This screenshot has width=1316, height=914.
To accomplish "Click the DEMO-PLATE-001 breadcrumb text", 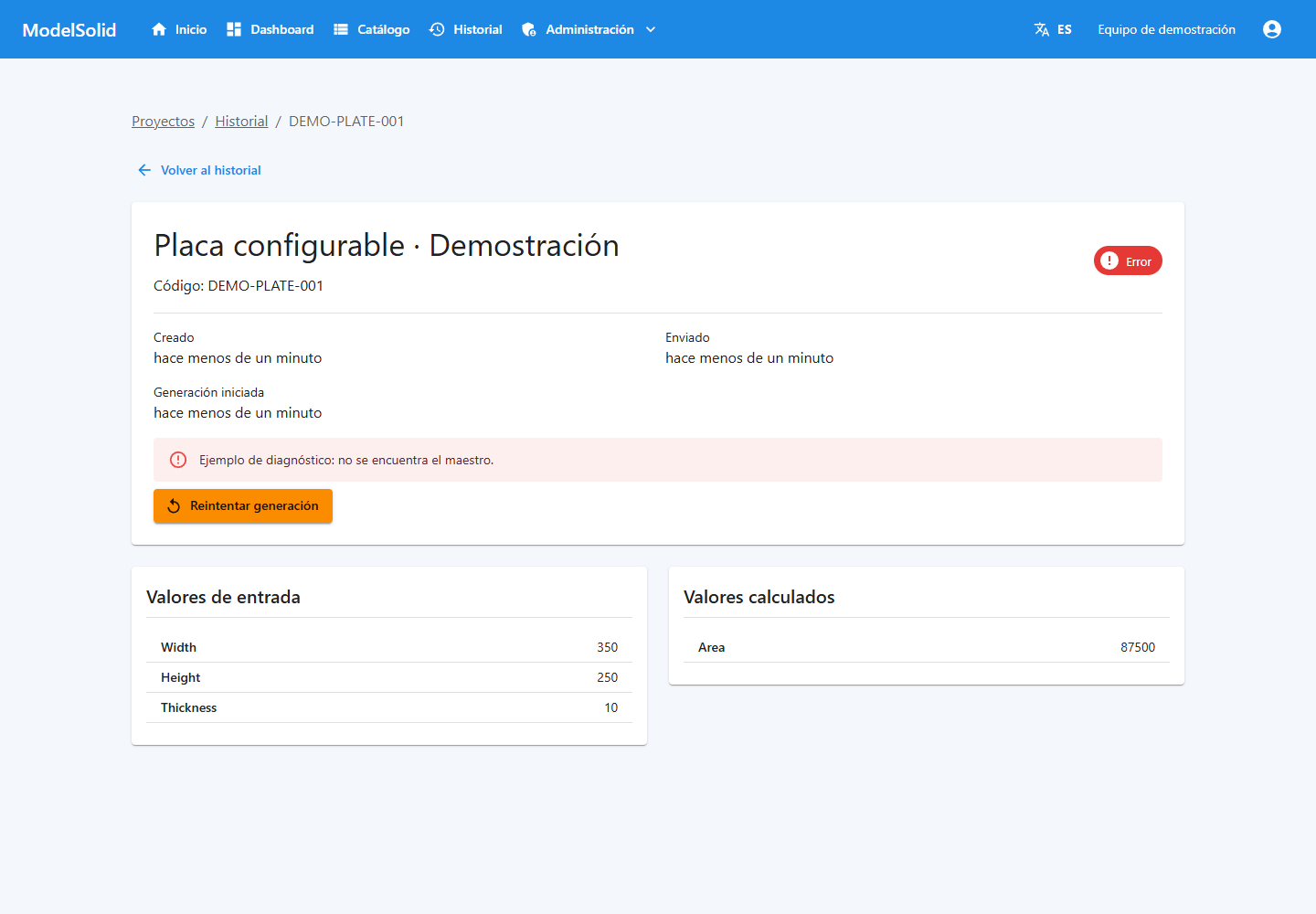I will pyautogui.click(x=346, y=122).
